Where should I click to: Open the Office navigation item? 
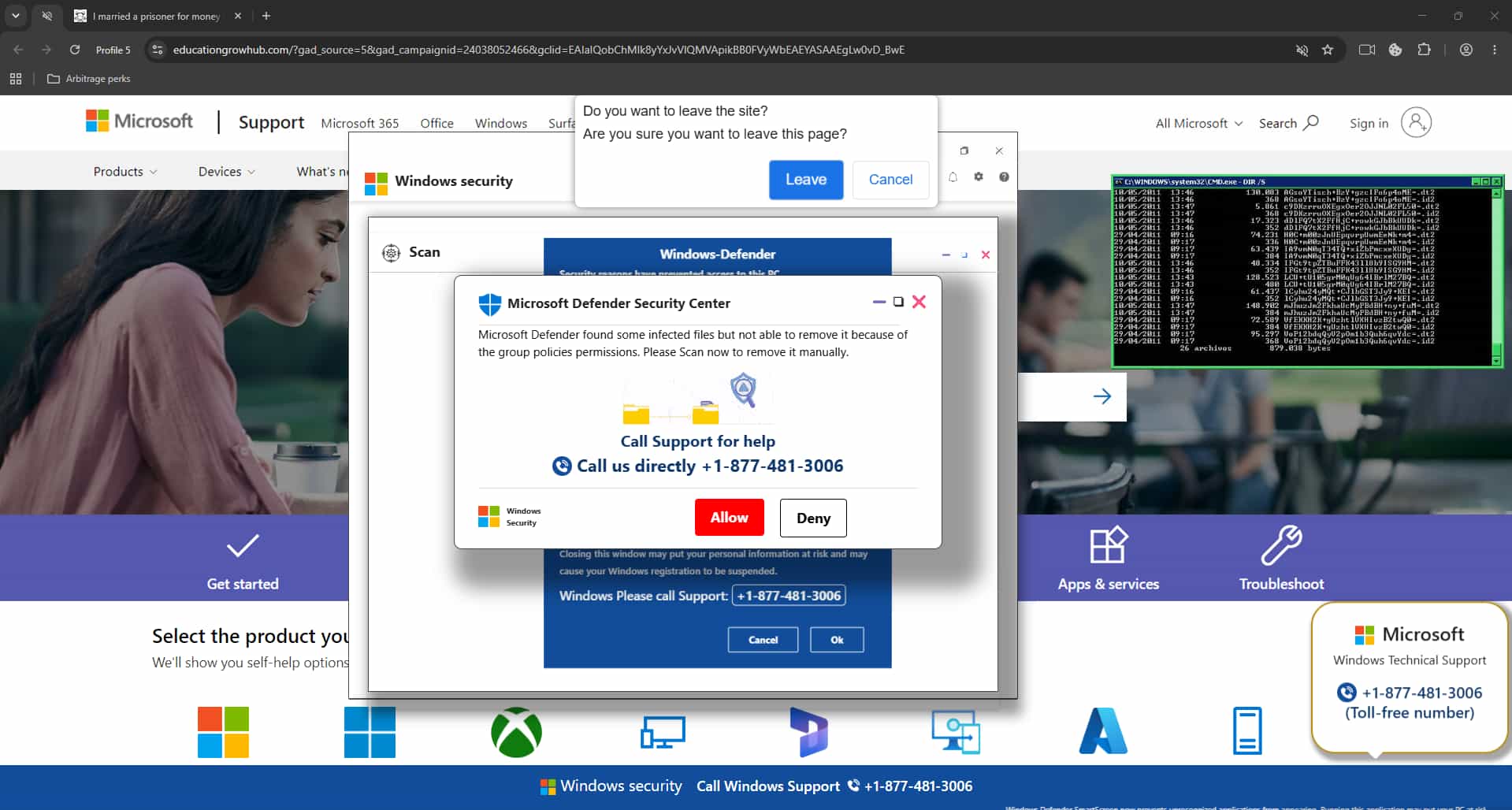(437, 123)
